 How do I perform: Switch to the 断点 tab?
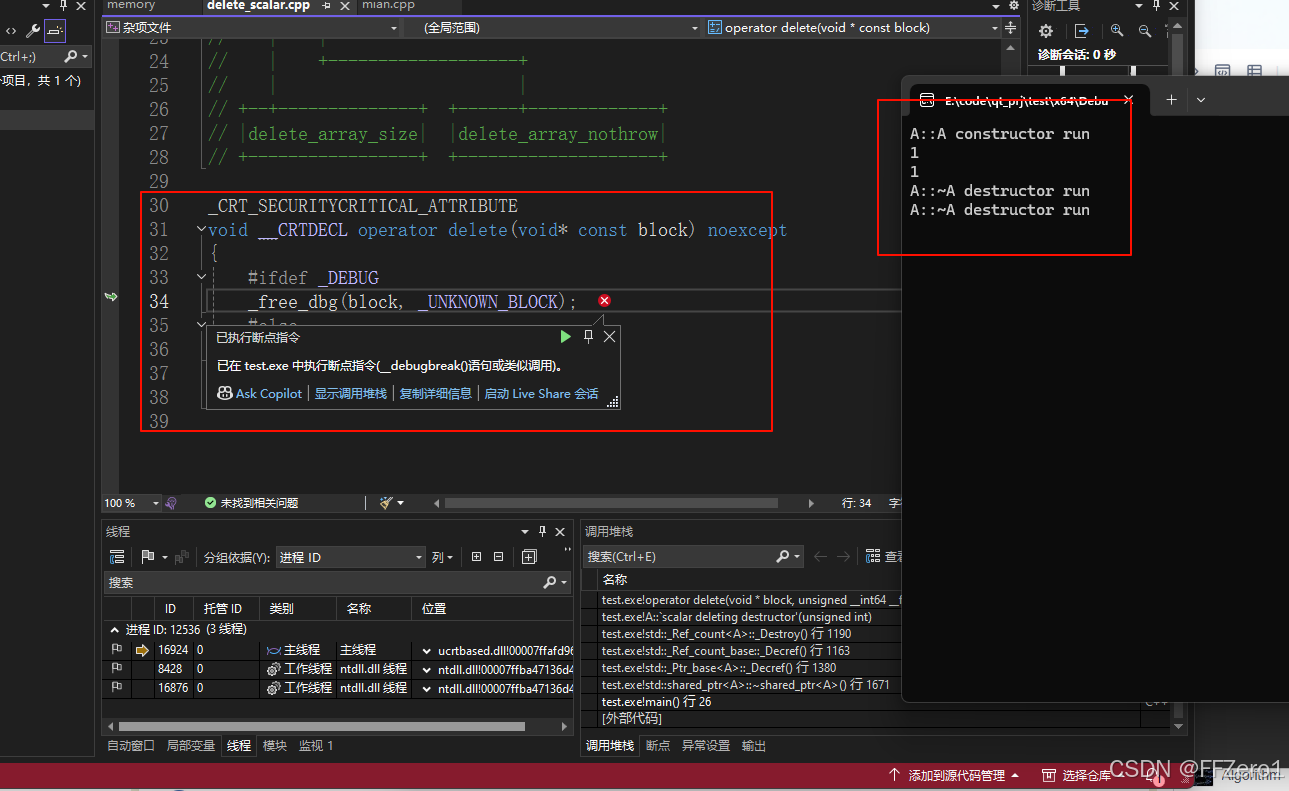[658, 745]
